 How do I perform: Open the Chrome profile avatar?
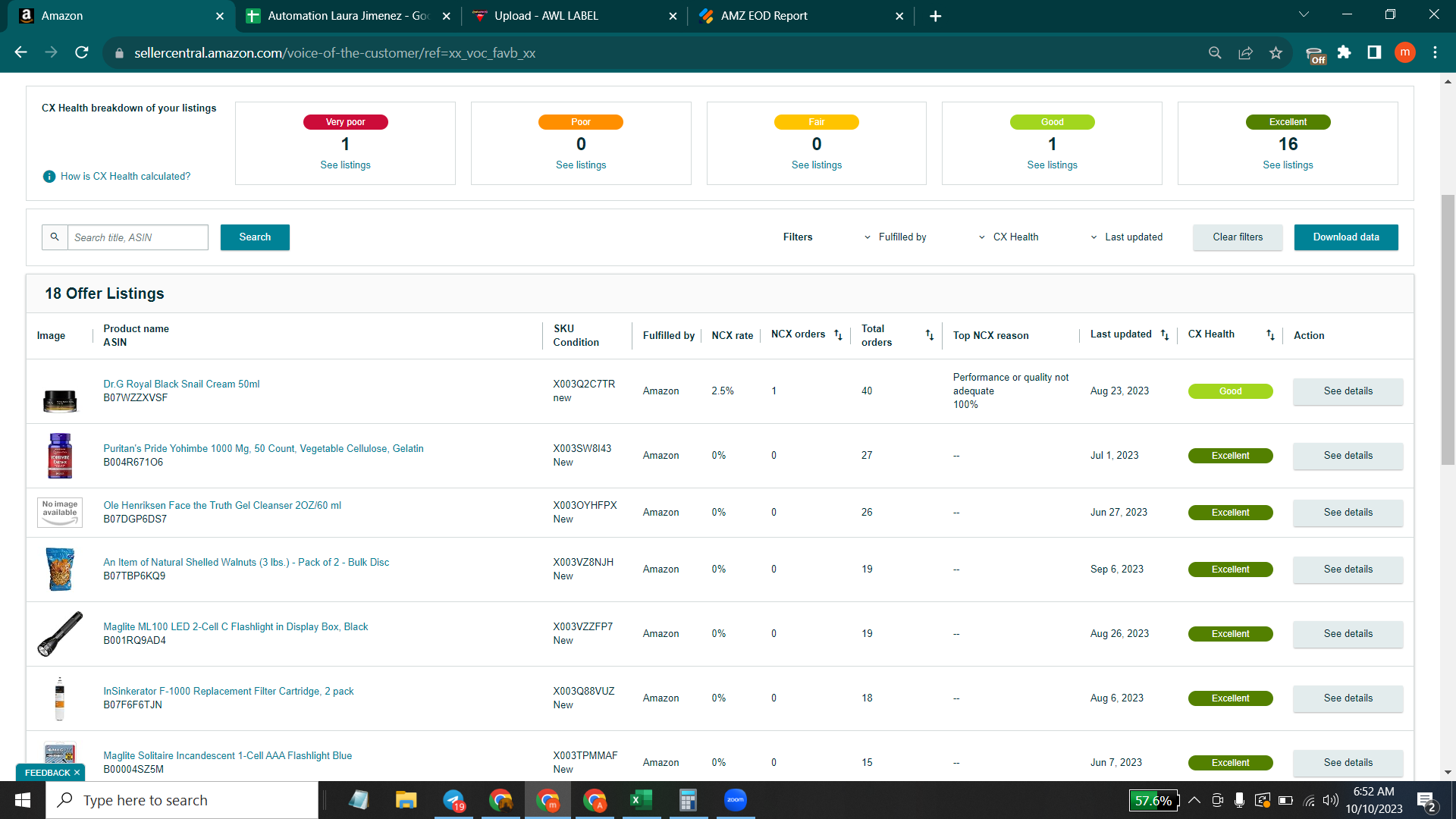point(1405,52)
